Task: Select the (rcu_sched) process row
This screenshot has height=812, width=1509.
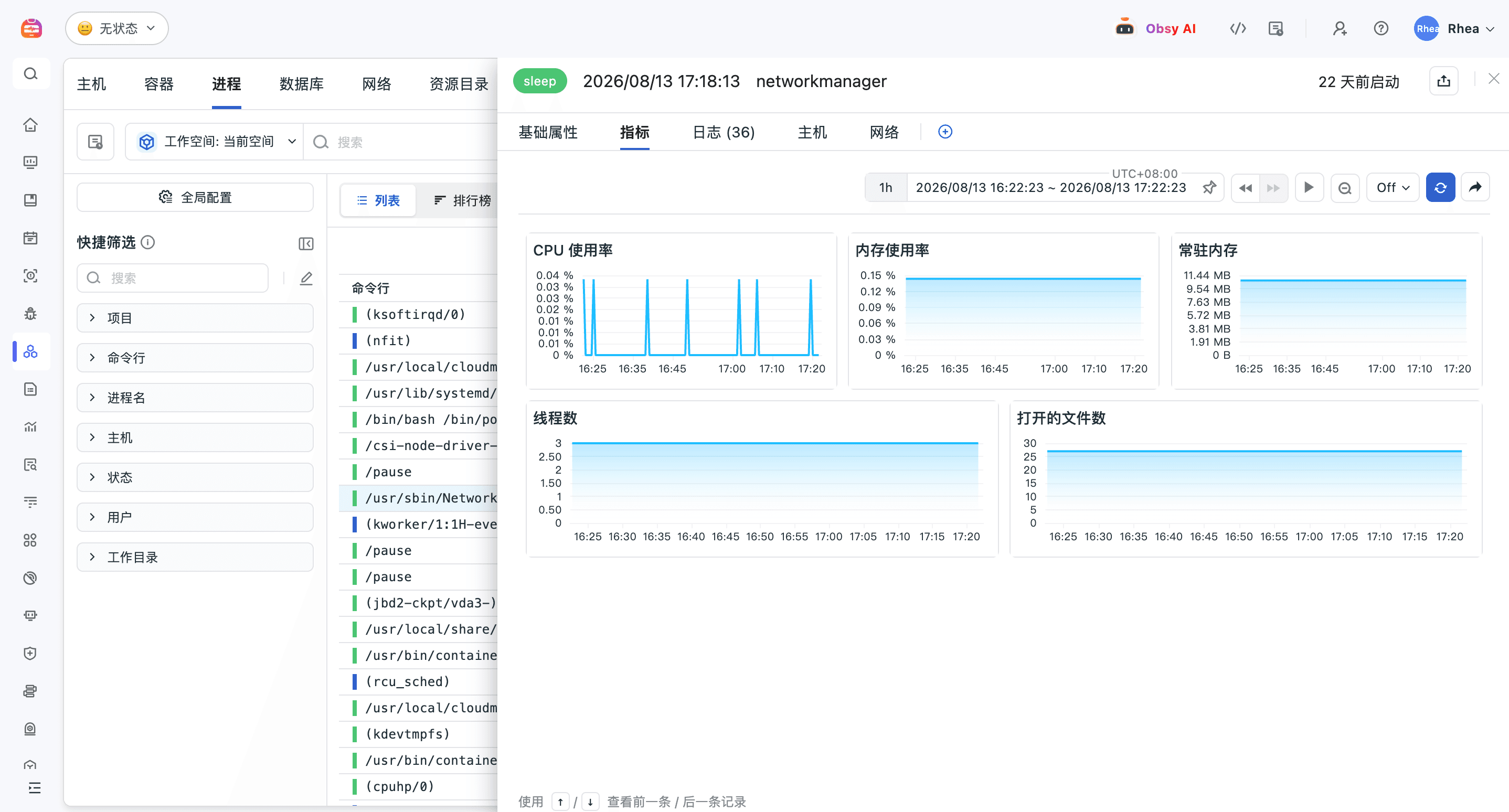Action: (x=418, y=681)
